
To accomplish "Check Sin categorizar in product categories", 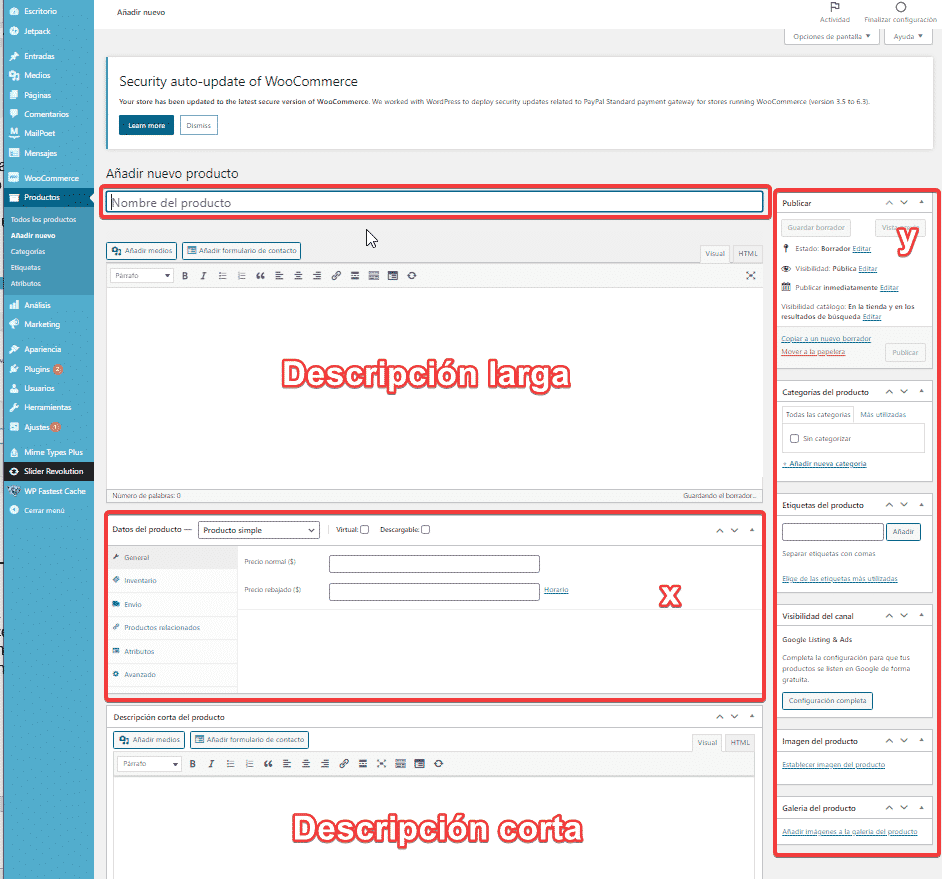I will [x=796, y=437].
